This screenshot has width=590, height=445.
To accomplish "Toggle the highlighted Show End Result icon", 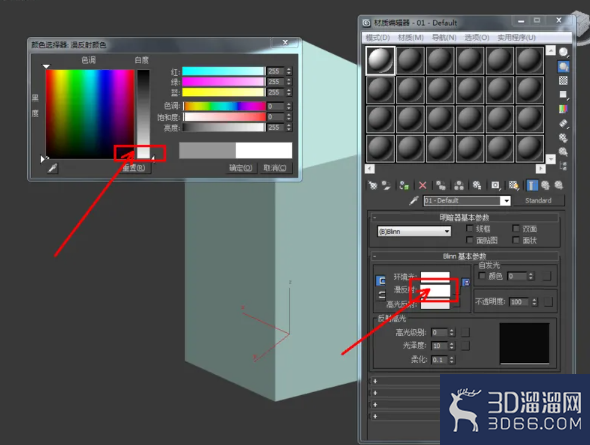I will pos(532,185).
